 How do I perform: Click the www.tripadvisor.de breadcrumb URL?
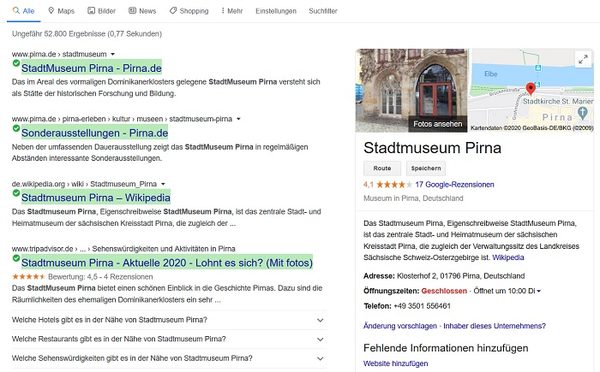tap(123, 249)
